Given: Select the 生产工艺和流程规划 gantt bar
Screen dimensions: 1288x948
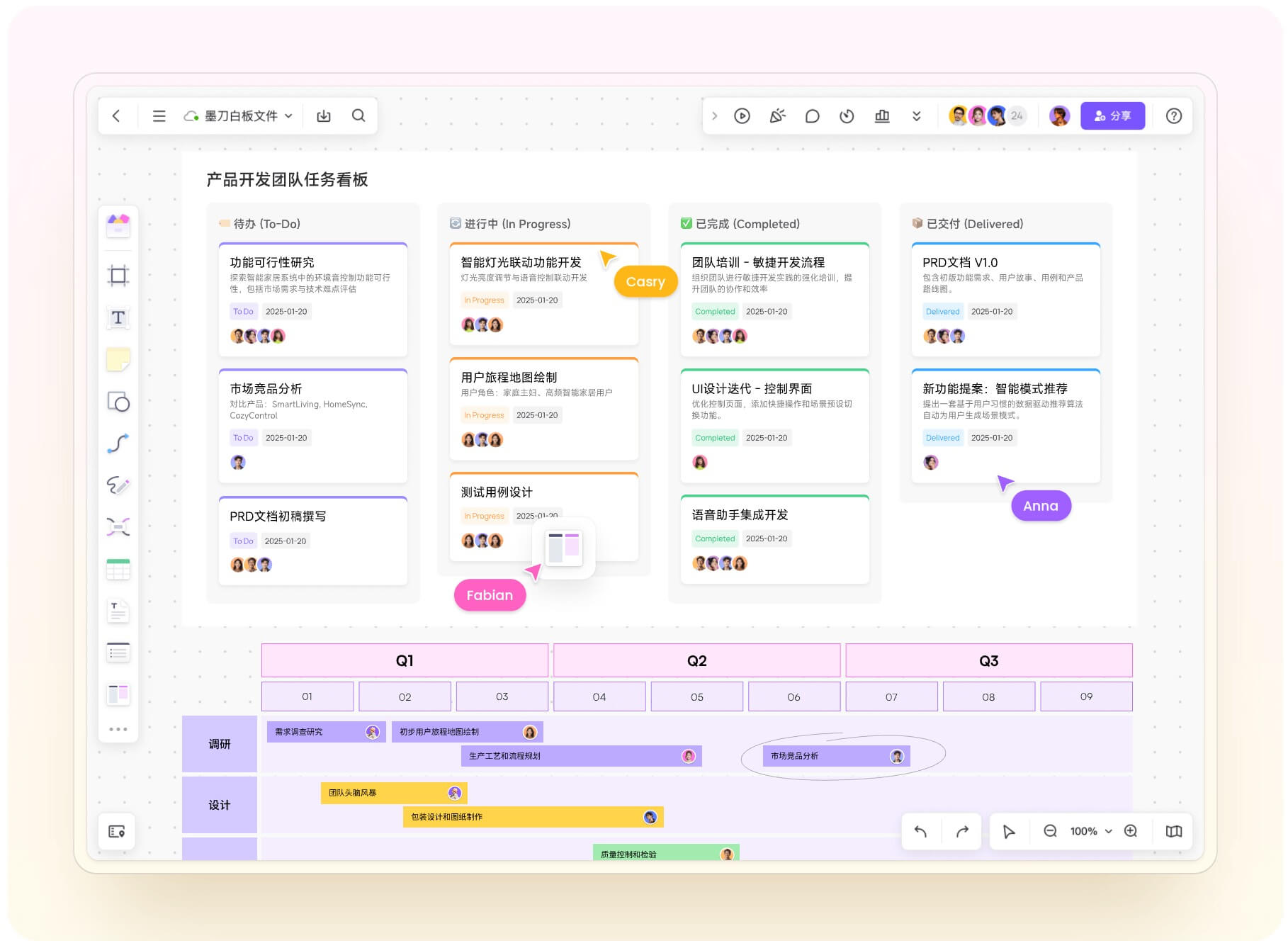Looking at the screenshot, I should 581,756.
